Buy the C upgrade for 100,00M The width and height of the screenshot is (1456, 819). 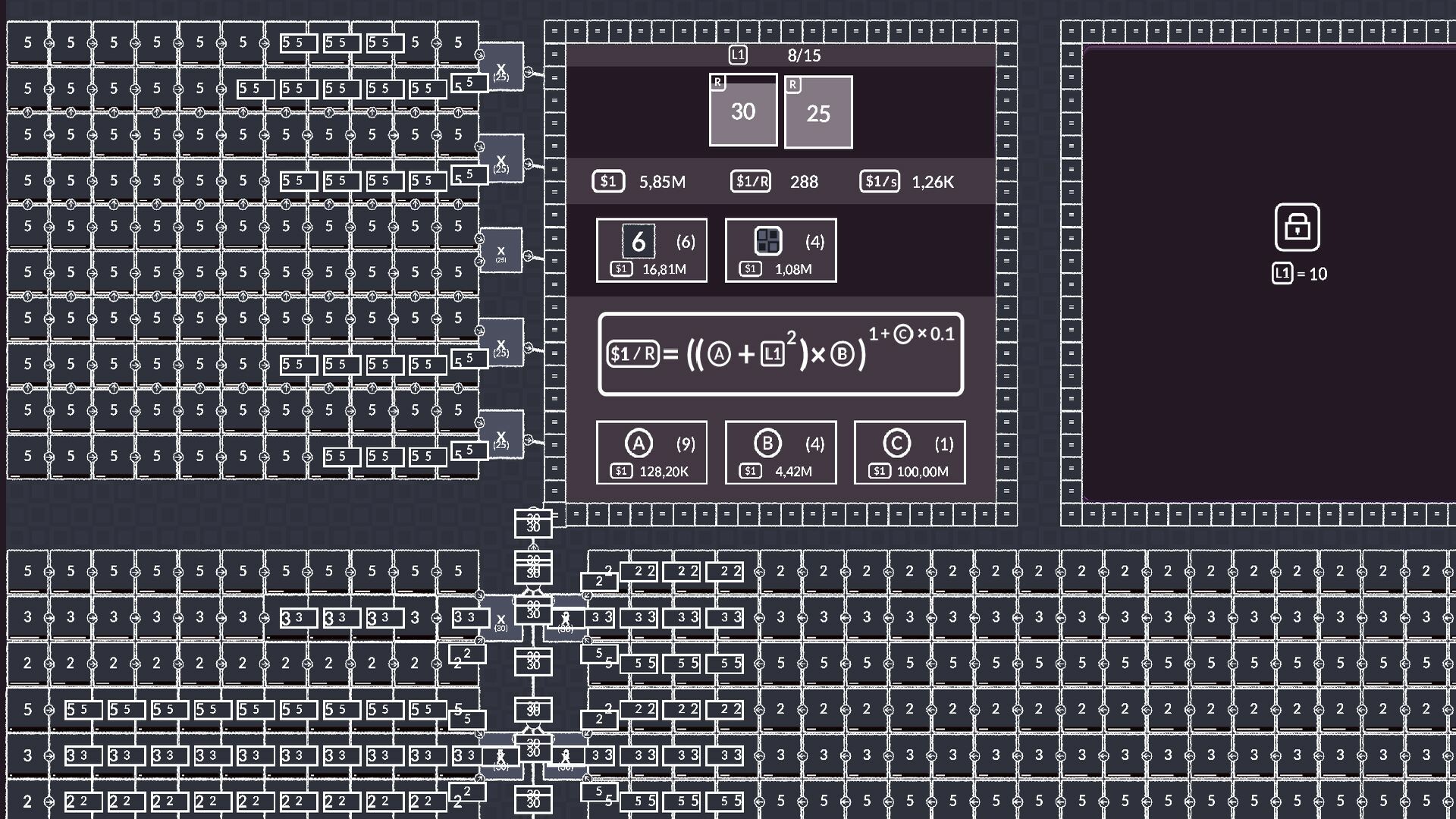[908, 452]
